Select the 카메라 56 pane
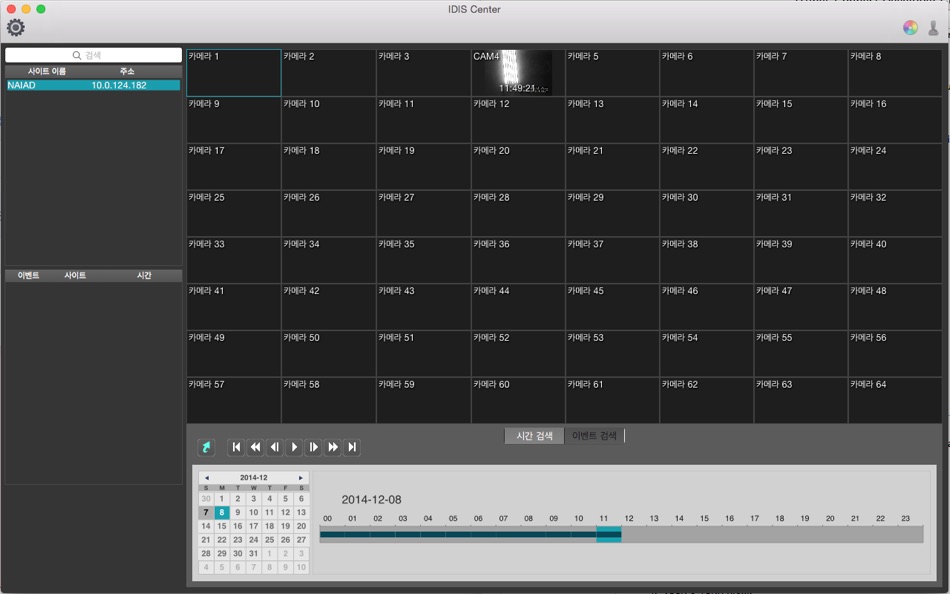The height and width of the screenshot is (594, 950). pyautogui.click(x=895, y=353)
